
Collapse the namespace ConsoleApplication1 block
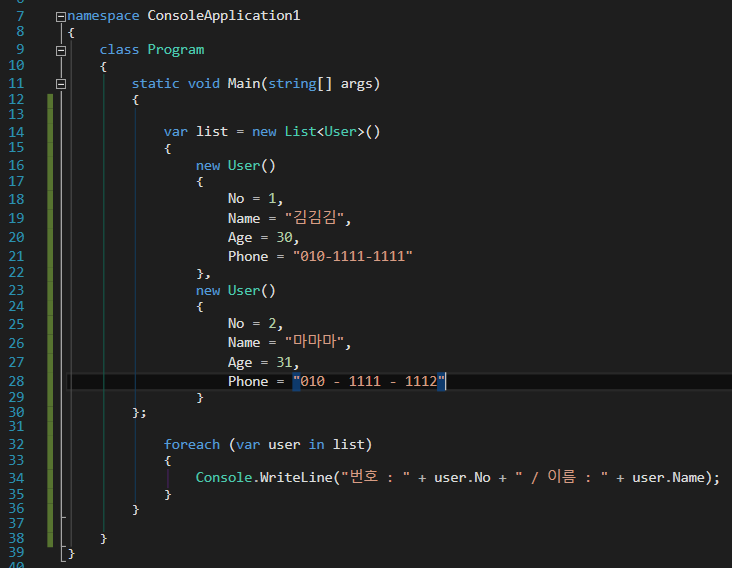(x=61, y=17)
